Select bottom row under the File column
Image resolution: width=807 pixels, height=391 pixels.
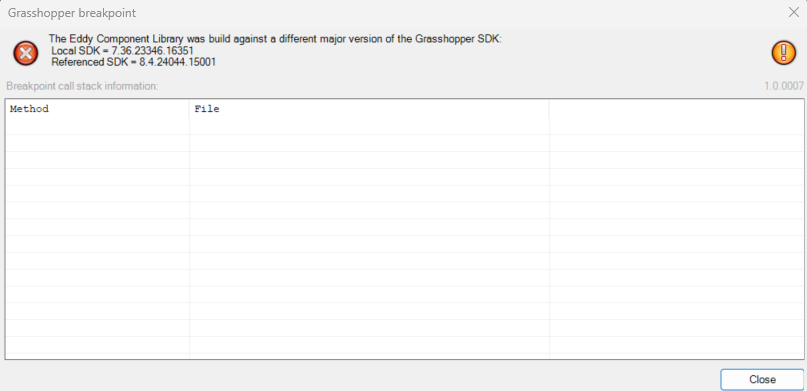[369, 345]
